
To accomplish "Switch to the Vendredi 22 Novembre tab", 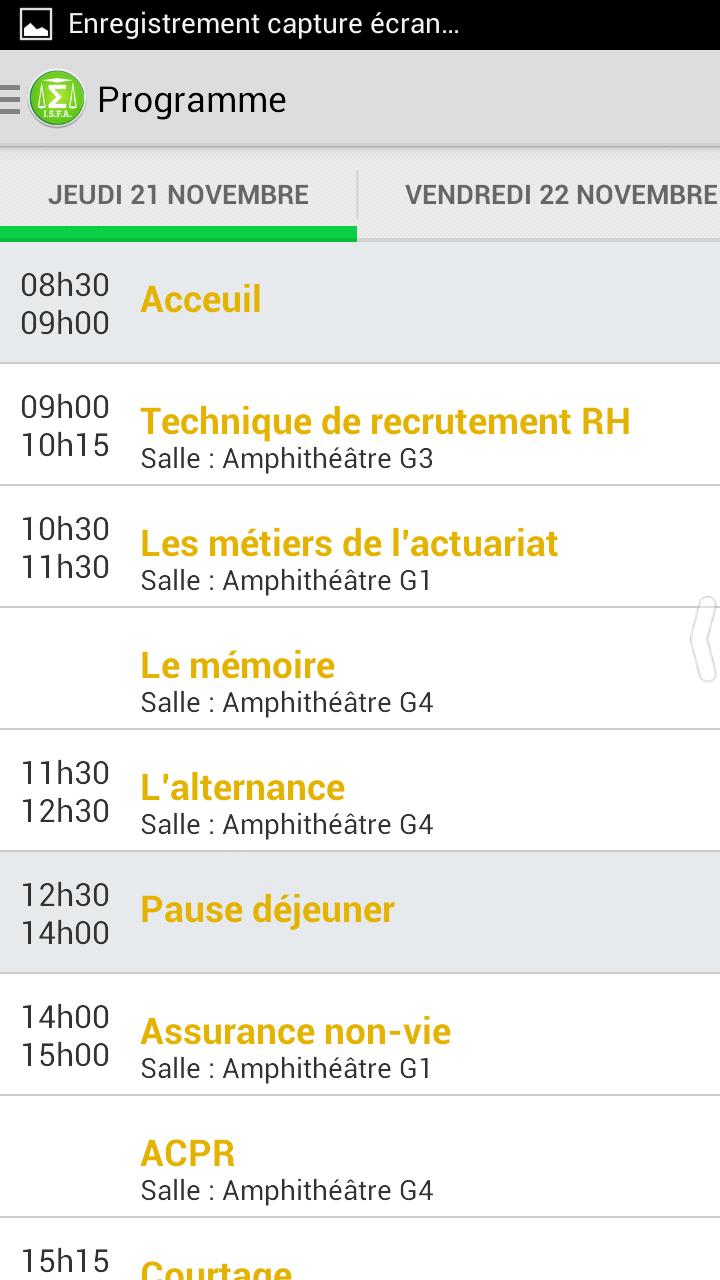I will click(560, 195).
